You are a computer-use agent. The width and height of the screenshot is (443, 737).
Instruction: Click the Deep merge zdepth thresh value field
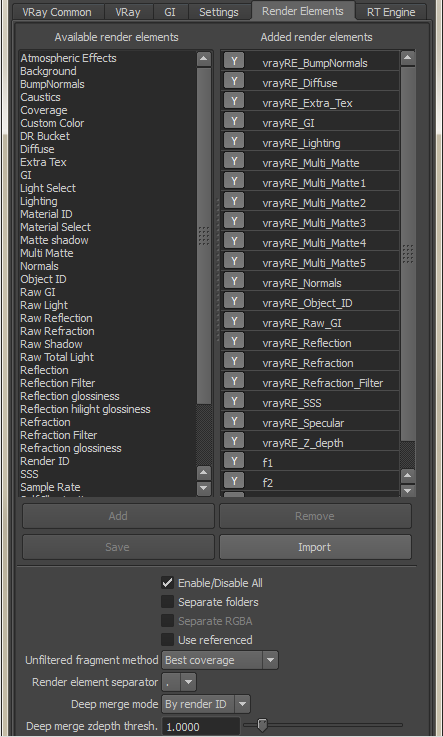pos(201,727)
